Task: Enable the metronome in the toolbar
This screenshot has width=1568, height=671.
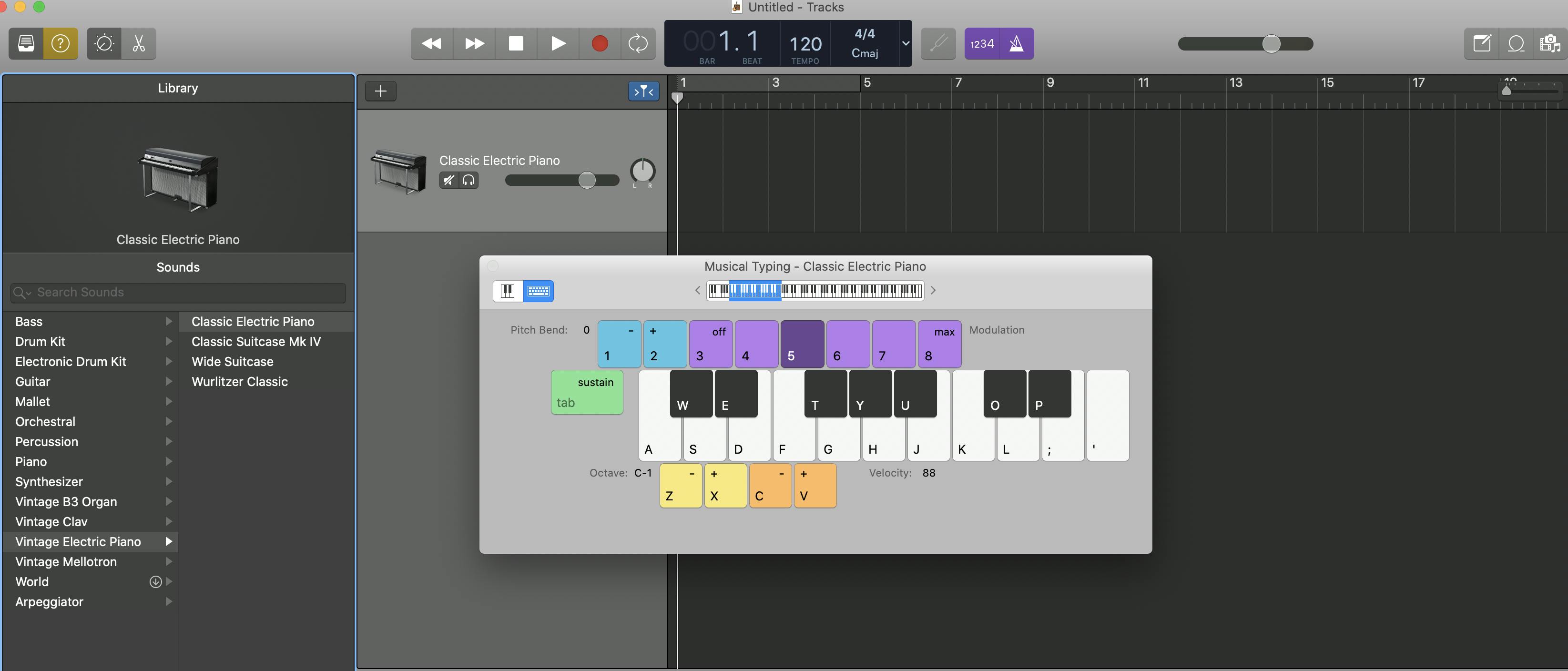Action: 1018,43
